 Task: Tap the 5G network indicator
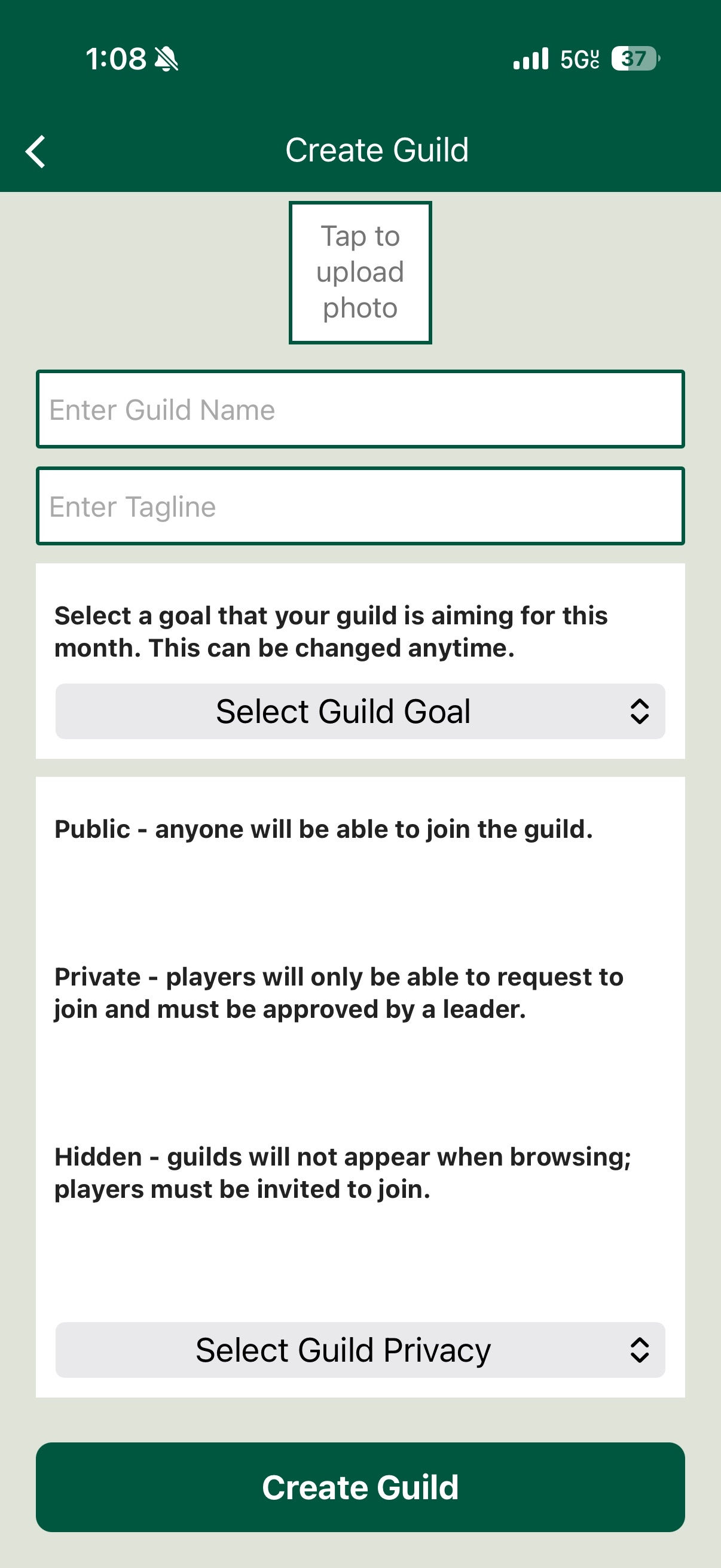click(x=579, y=59)
